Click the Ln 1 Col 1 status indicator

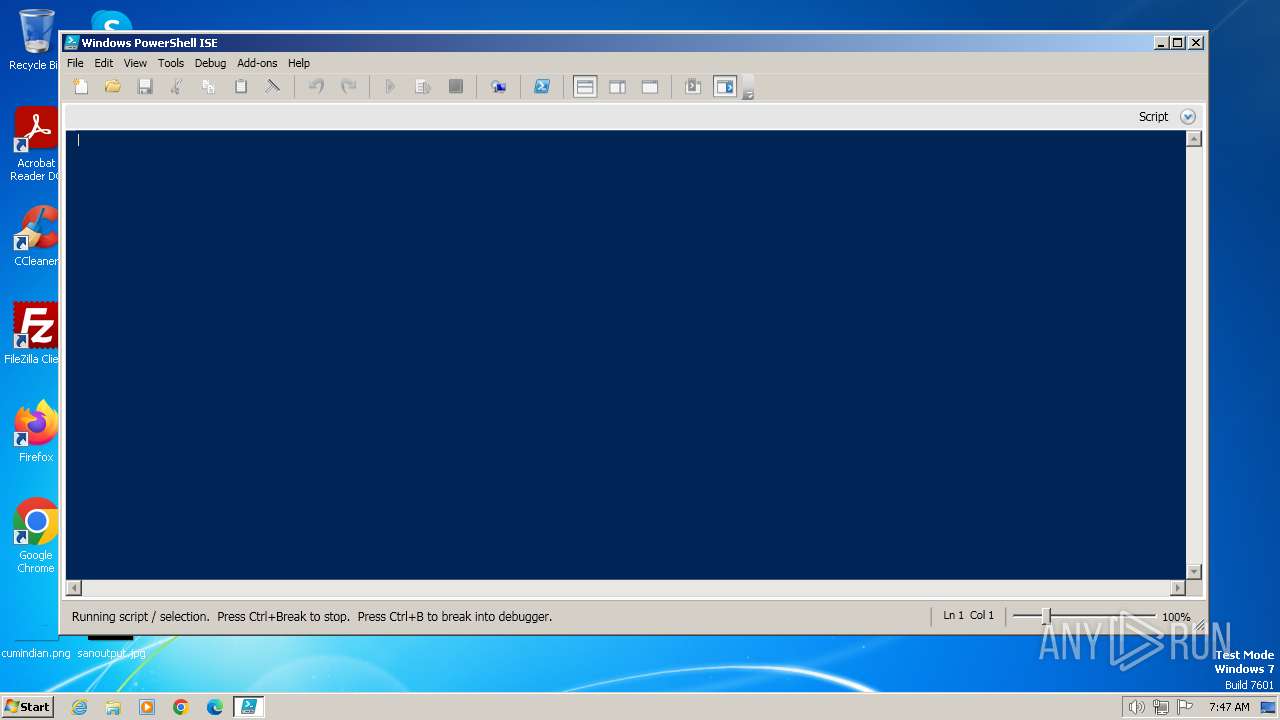(x=968, y=616)
